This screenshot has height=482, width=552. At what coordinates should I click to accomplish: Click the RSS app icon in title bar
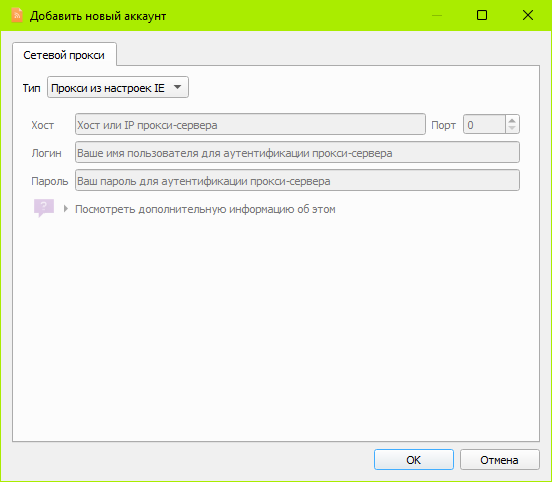pyautogui.click(x=17, y=15)
